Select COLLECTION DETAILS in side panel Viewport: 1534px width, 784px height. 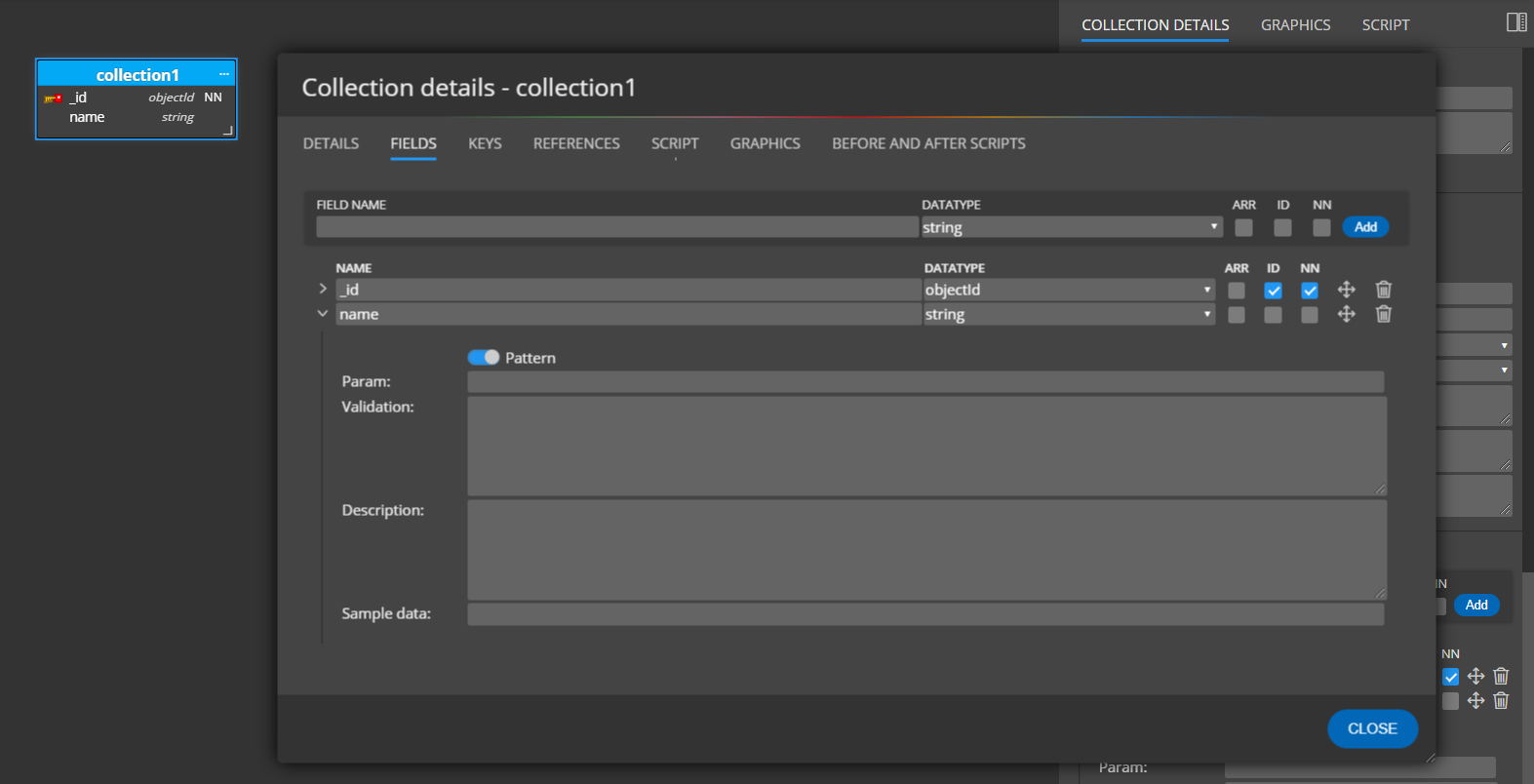tap(1156, 25)
